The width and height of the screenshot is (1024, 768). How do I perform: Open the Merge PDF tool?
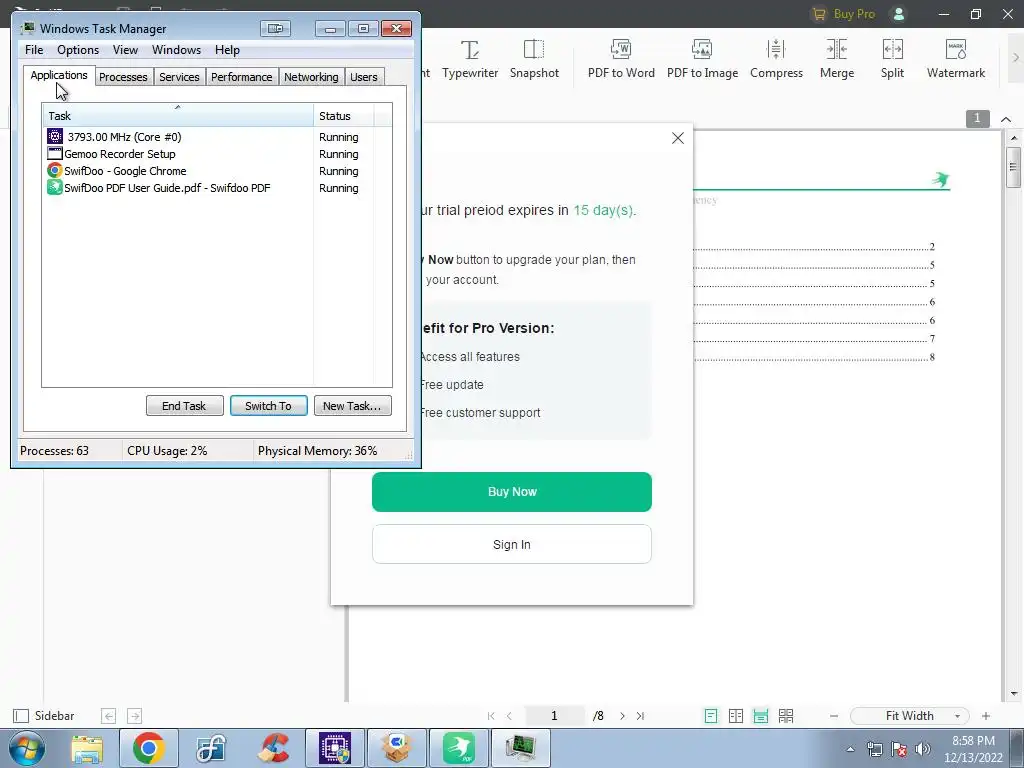coord(837,59)
